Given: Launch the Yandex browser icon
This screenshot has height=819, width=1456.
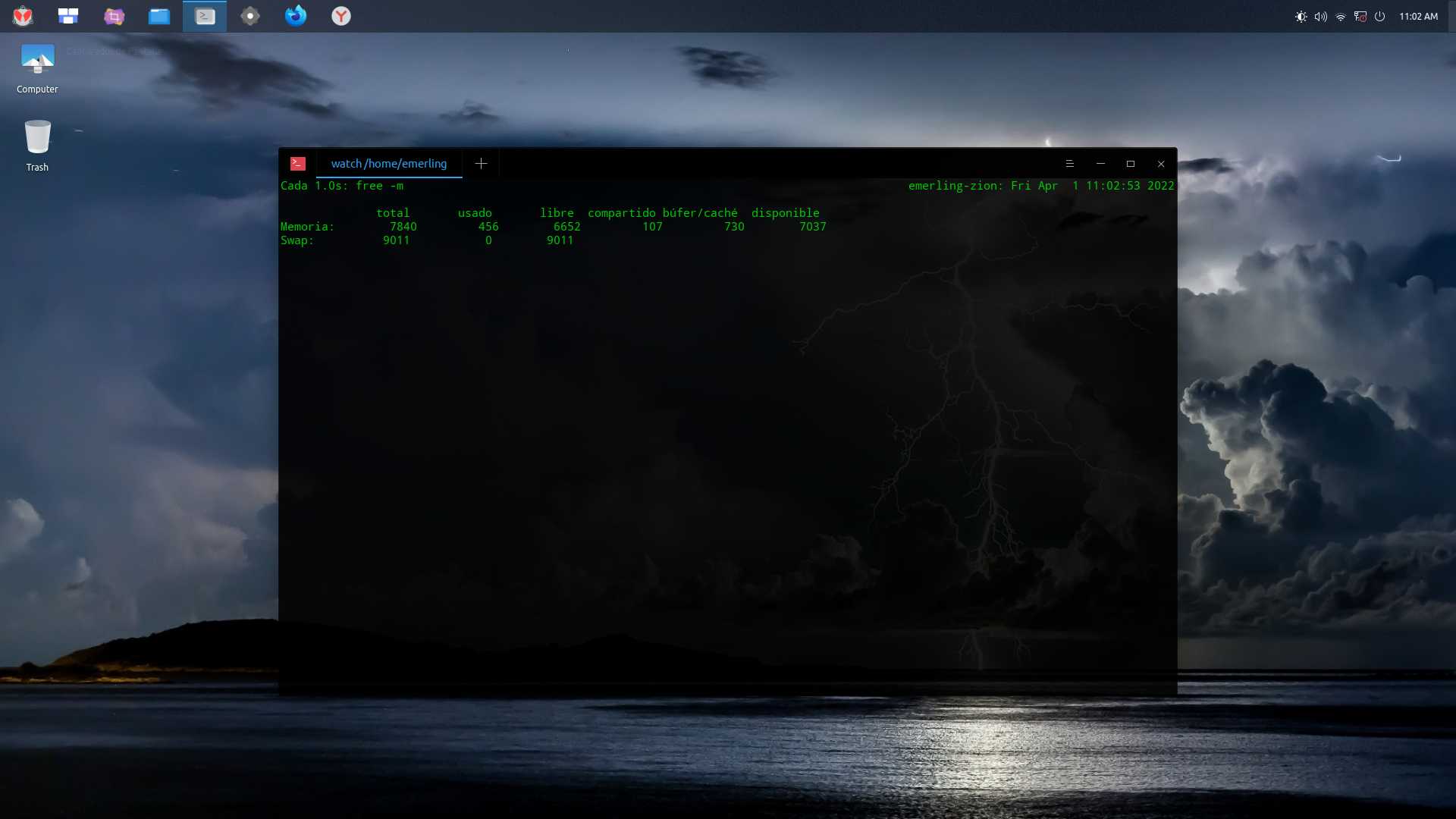Looking at the screenshot, I should tap(341, 16).
